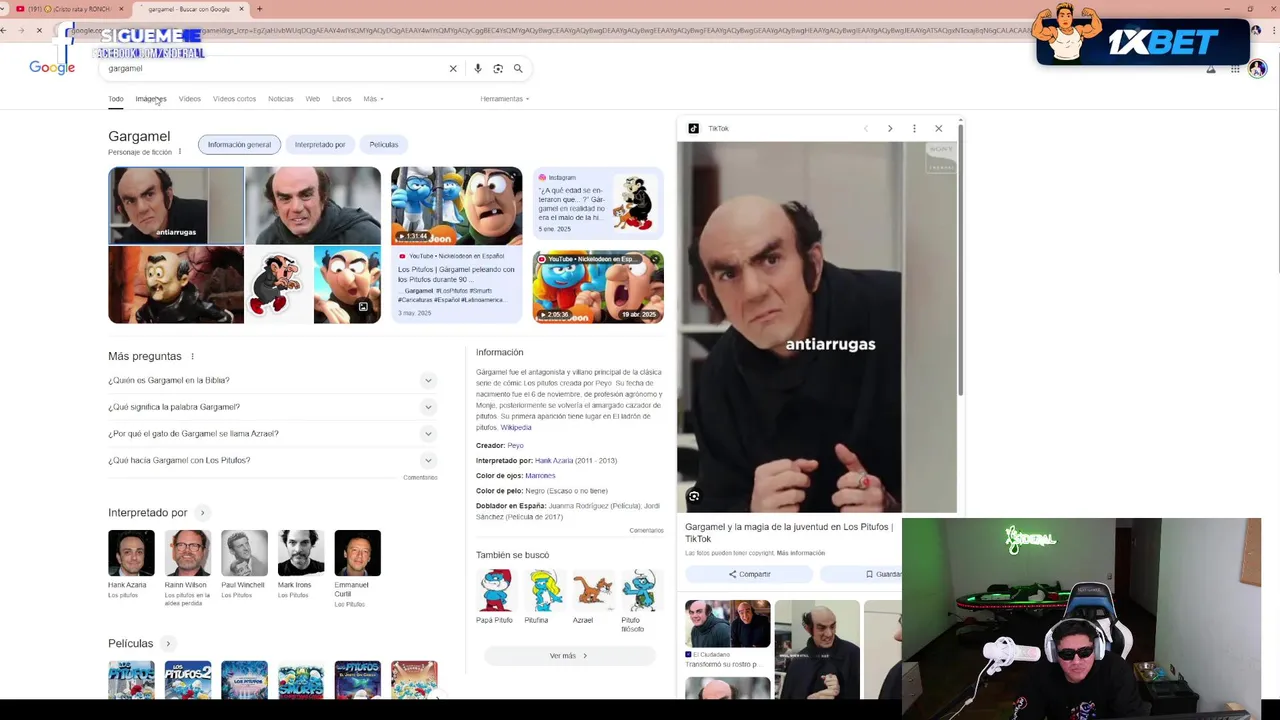The height and width of the screenshot is (720, 1280).
Task: Go to previous image in preview panel
Action: click(x=866, y=128)
